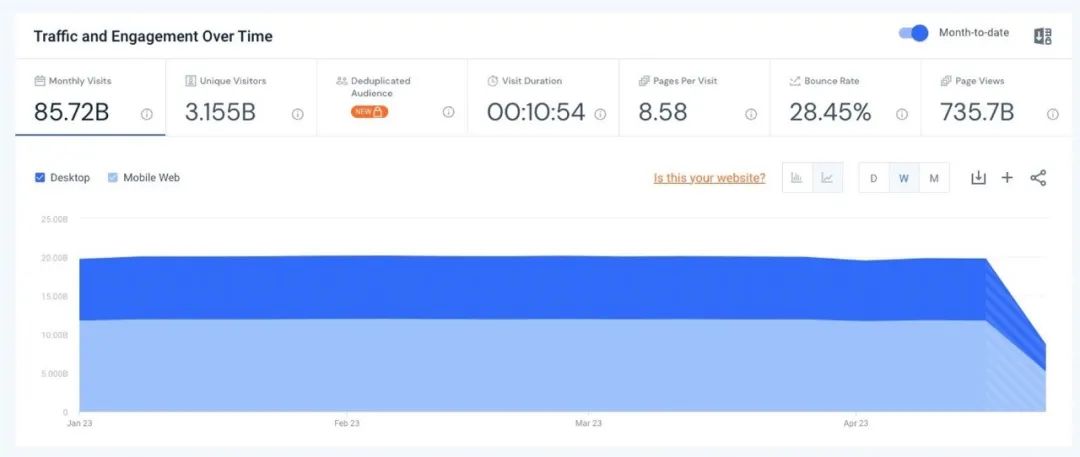
Task: Click the Jan 23 axis label
Action: [79, 423]
